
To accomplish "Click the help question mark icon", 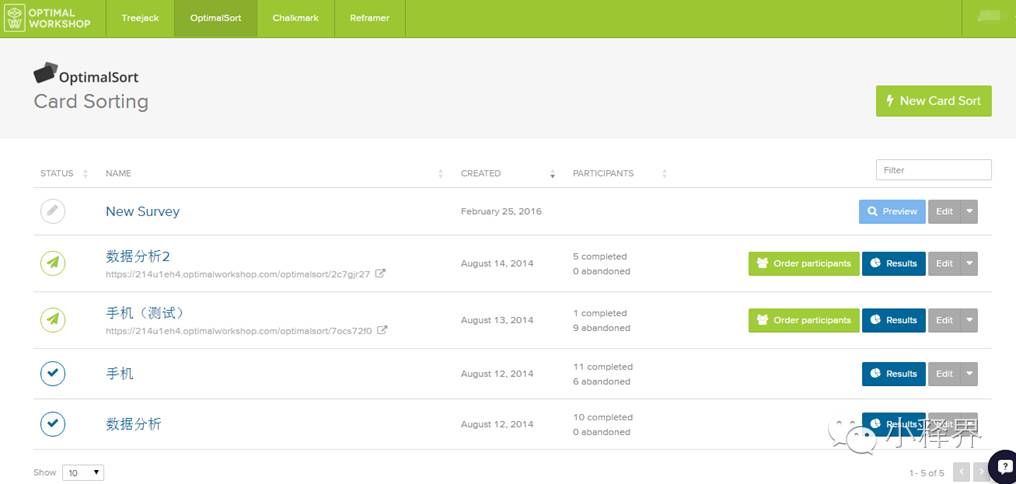I will point(1002,467).
